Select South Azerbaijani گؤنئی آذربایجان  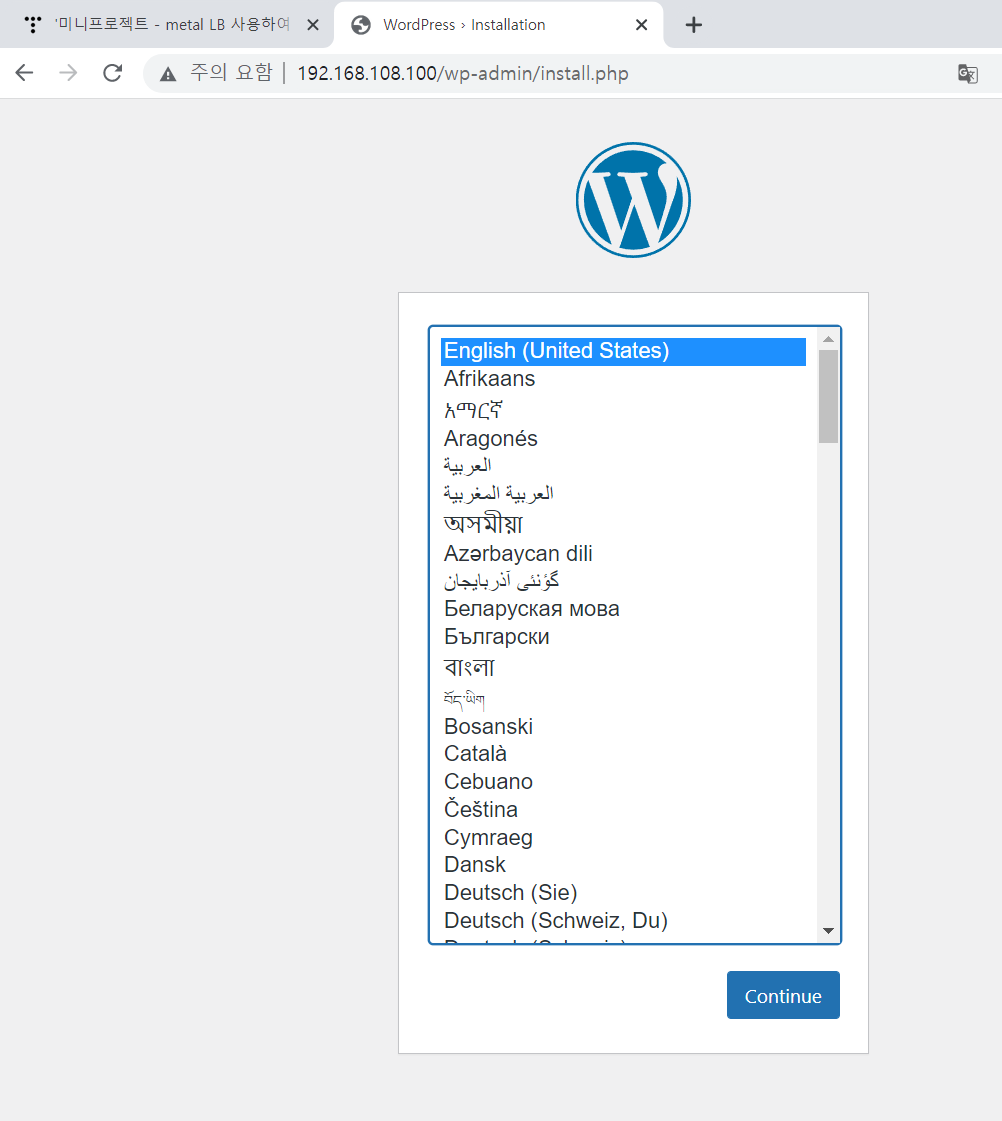pos(623,581)
